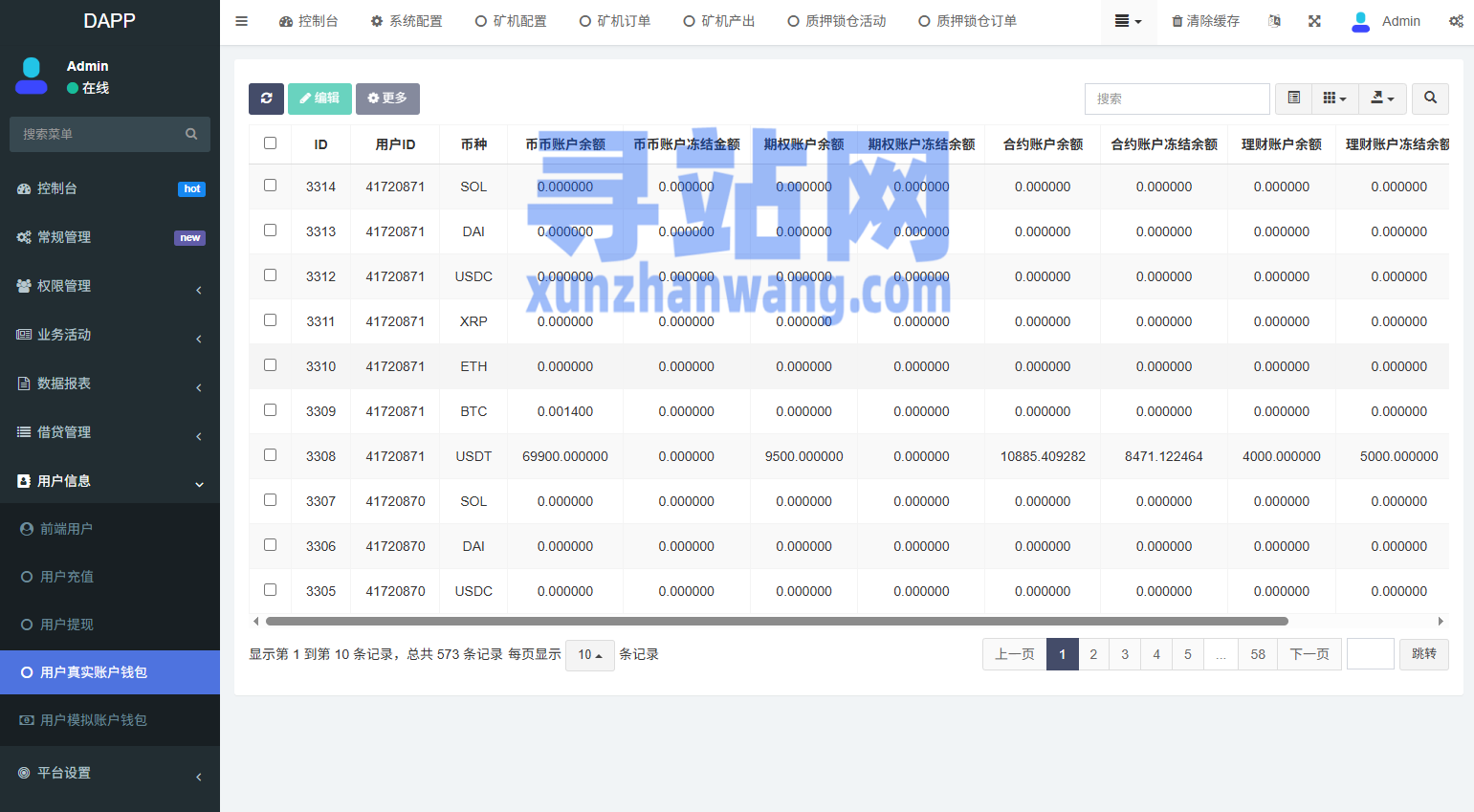Open the 矿机订单 top tab
1474x812 pixels.
(615, 21)
